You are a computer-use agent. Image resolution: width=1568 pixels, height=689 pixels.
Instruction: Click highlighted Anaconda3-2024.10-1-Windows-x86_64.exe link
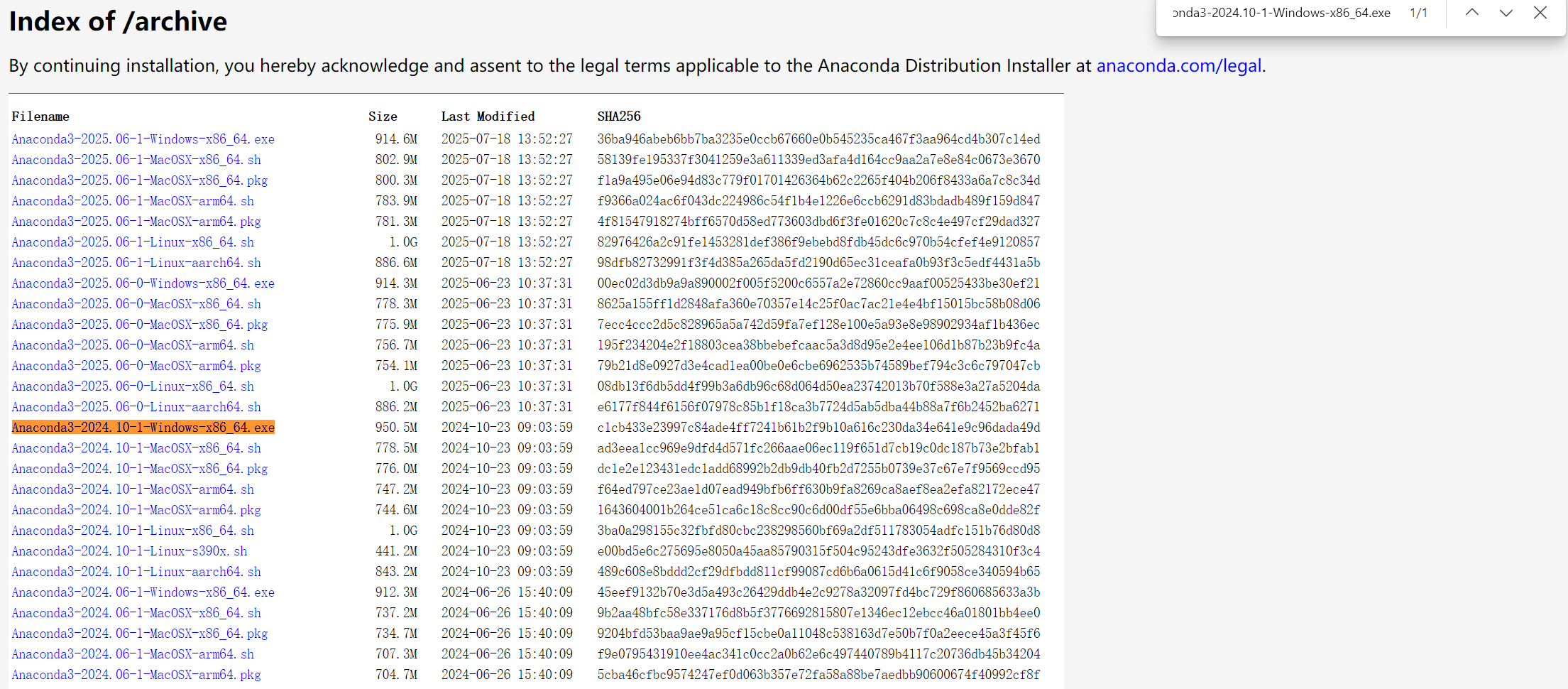(x=143, y=428)
